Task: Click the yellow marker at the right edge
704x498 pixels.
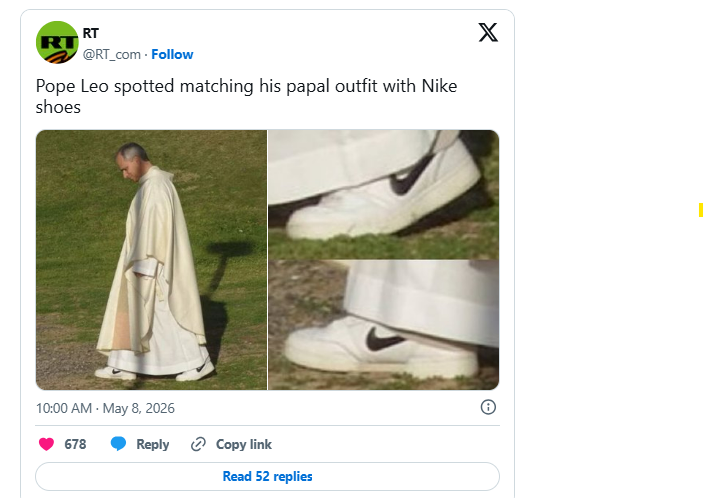Action: pyautogui.click(x=701, y=210)
